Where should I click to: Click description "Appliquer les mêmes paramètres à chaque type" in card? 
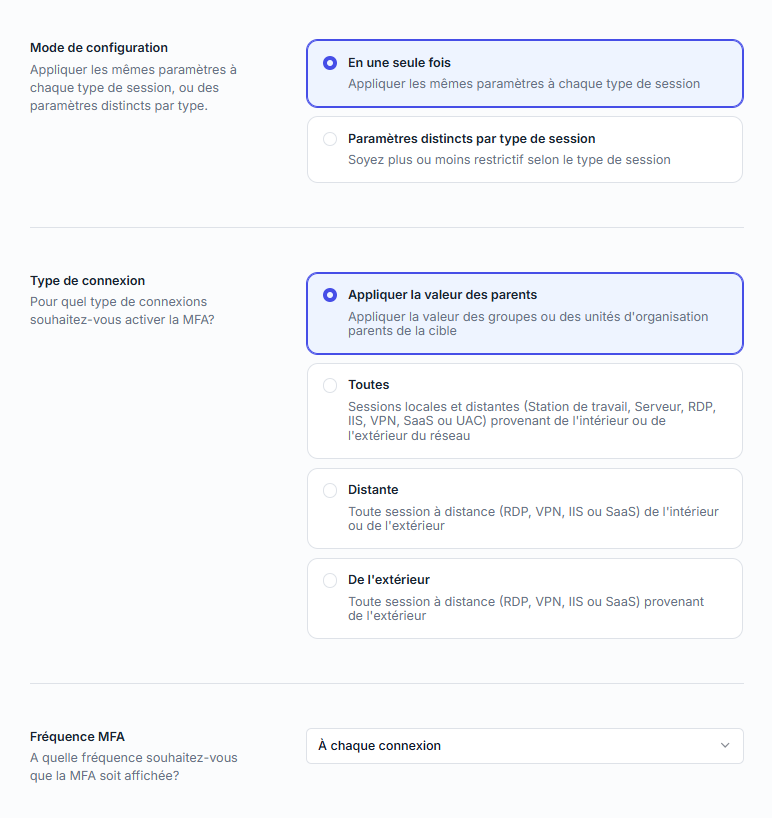coord(524,84)
